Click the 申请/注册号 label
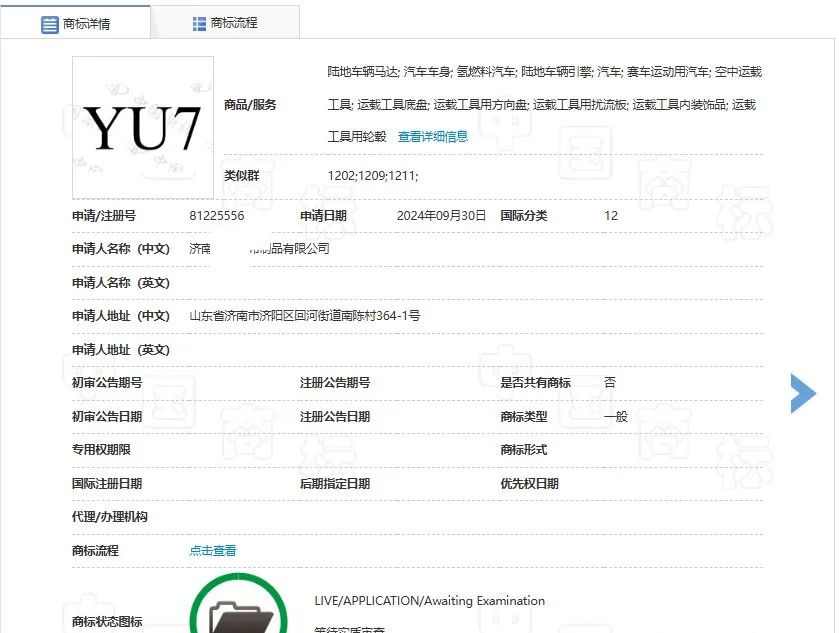 pyautogui.click(x=104, y=216)
